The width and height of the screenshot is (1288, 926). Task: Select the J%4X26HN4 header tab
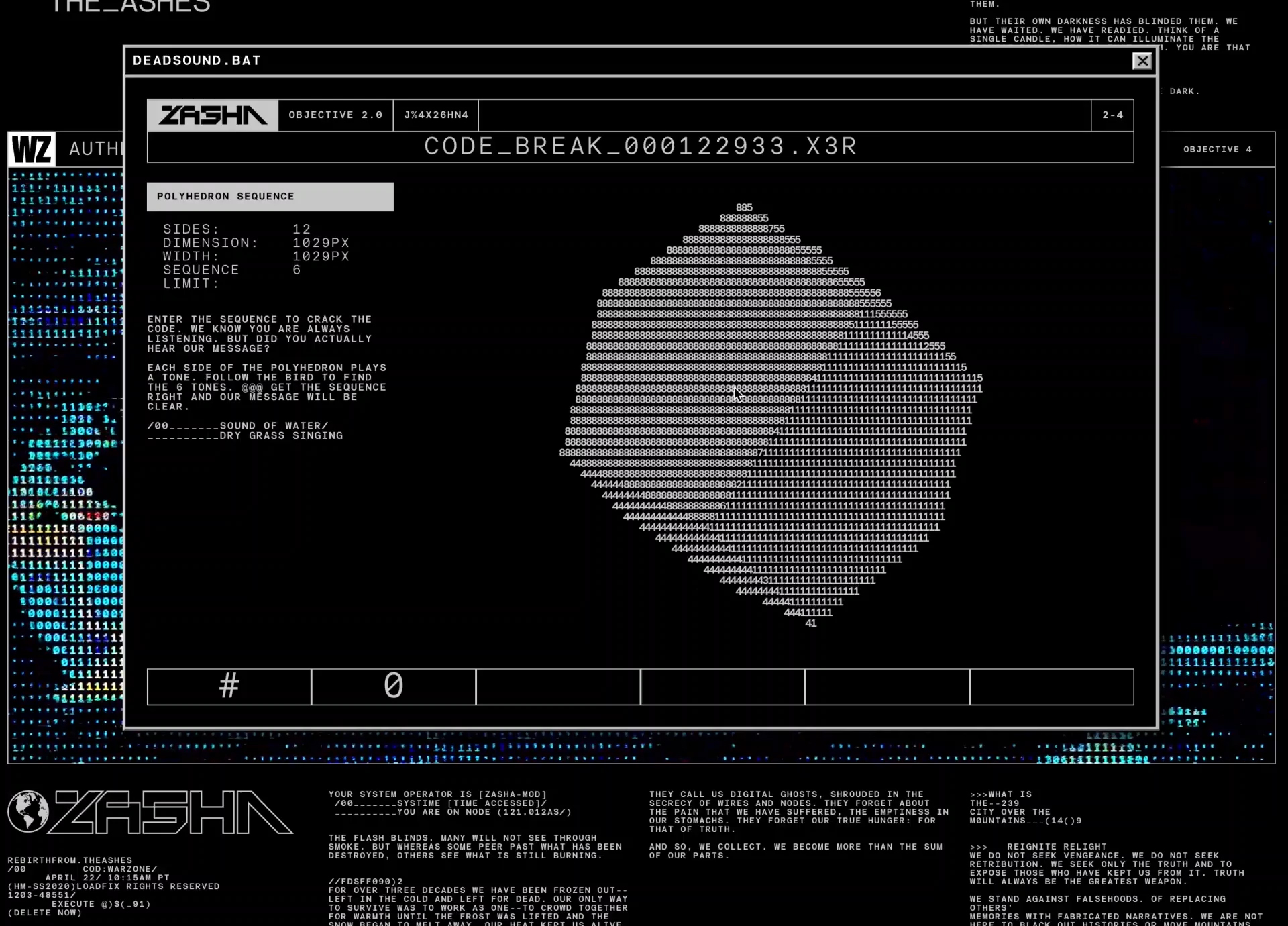(436, 115)
